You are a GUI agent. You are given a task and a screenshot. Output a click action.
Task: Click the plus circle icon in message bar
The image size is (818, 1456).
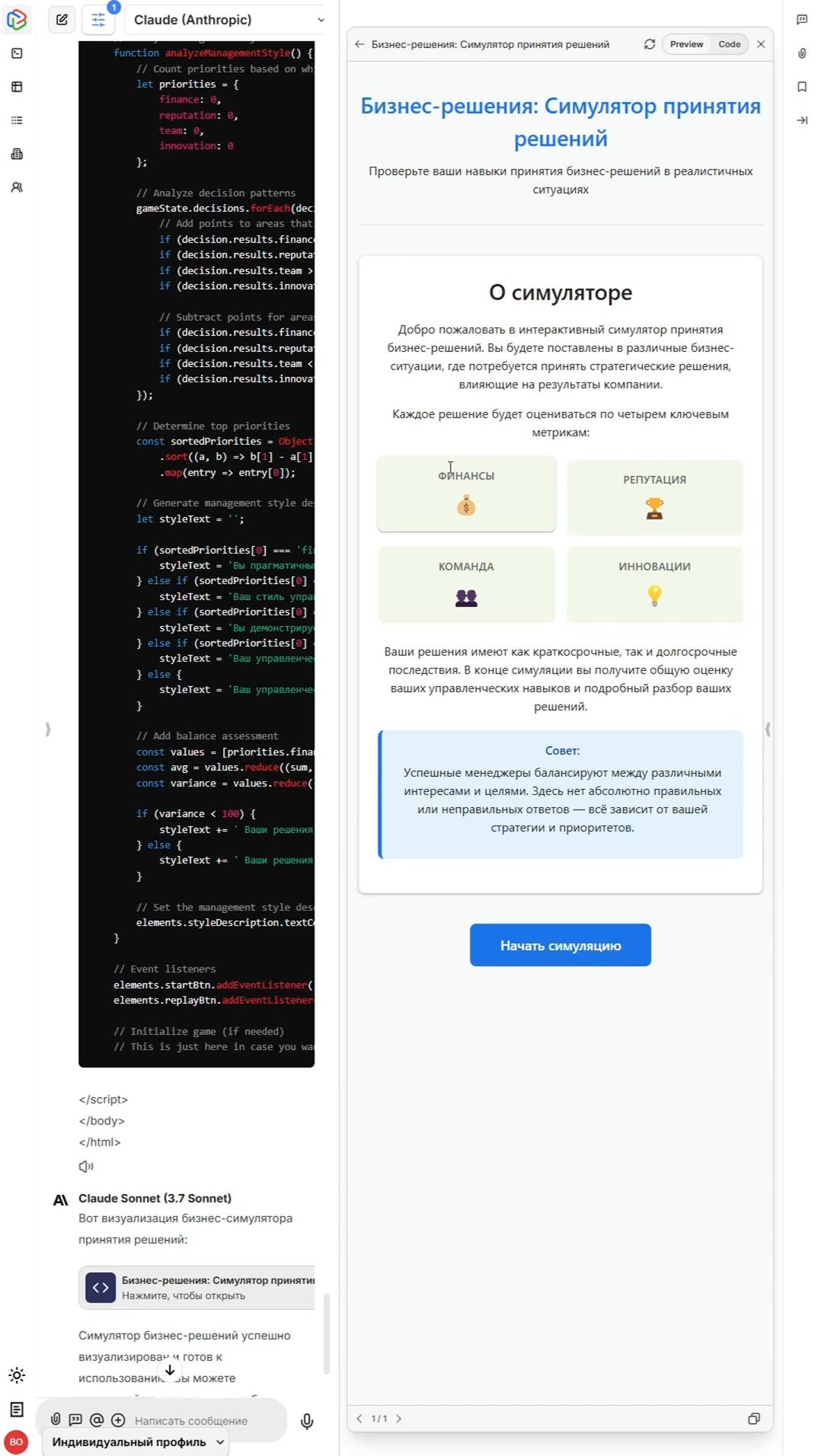coord(118,1419)
